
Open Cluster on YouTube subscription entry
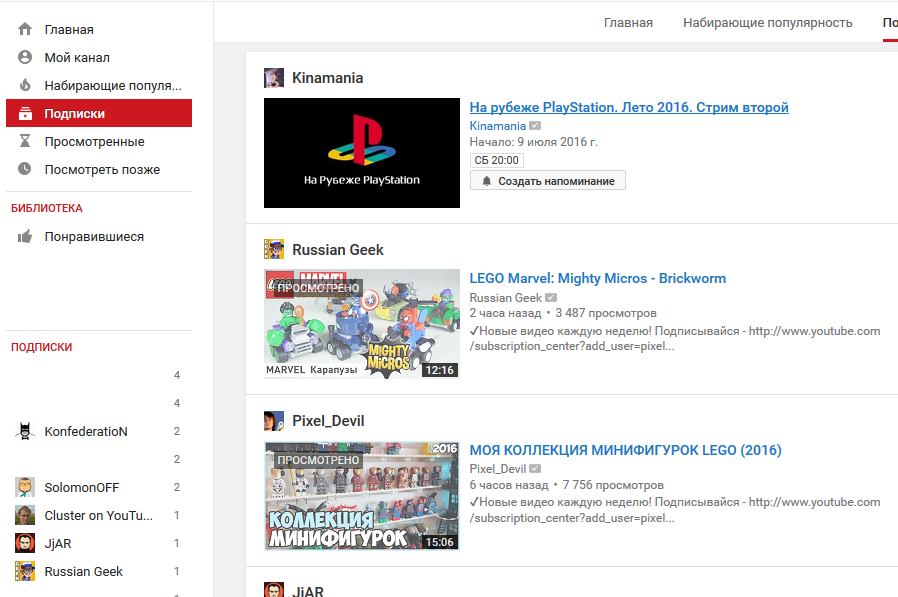(98, 515)
